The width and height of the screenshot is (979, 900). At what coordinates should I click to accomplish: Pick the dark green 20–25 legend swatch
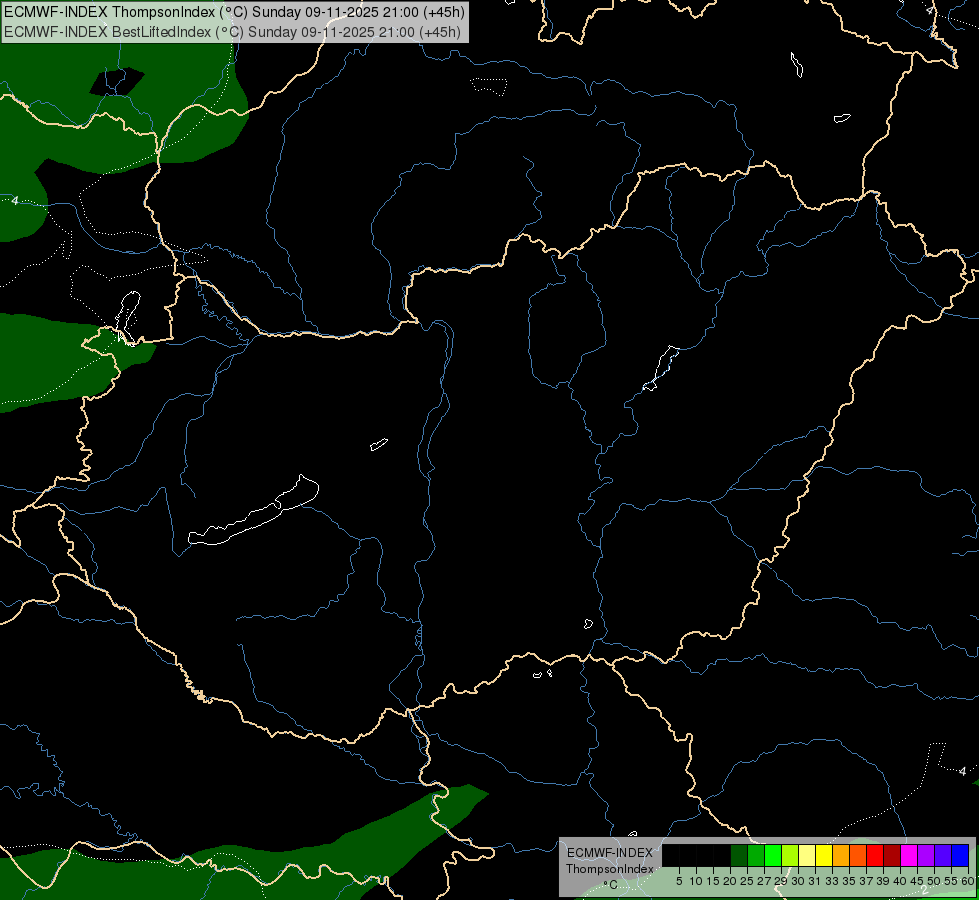[739, 855]
